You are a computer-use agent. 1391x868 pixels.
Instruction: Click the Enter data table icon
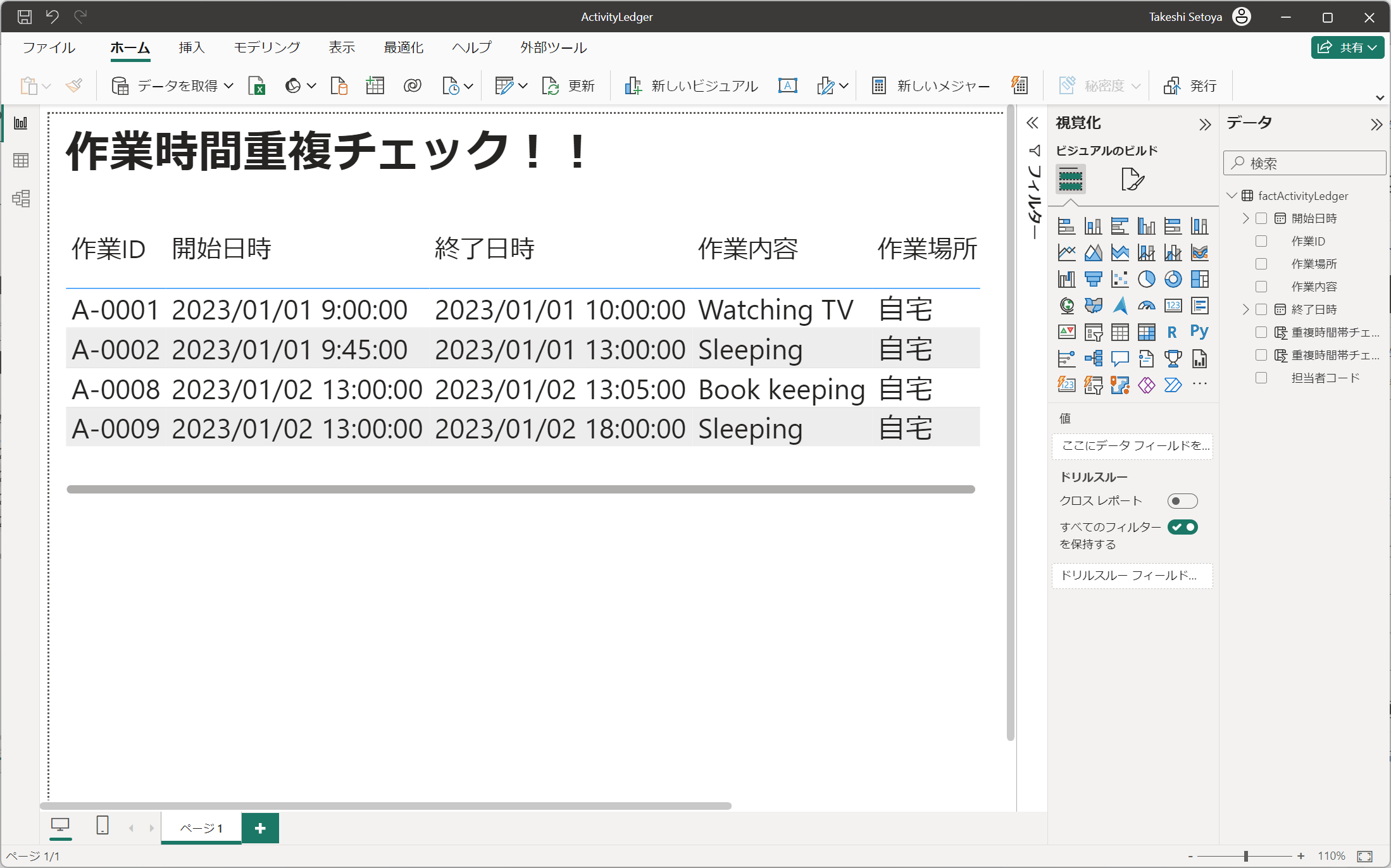click(375, 85)
